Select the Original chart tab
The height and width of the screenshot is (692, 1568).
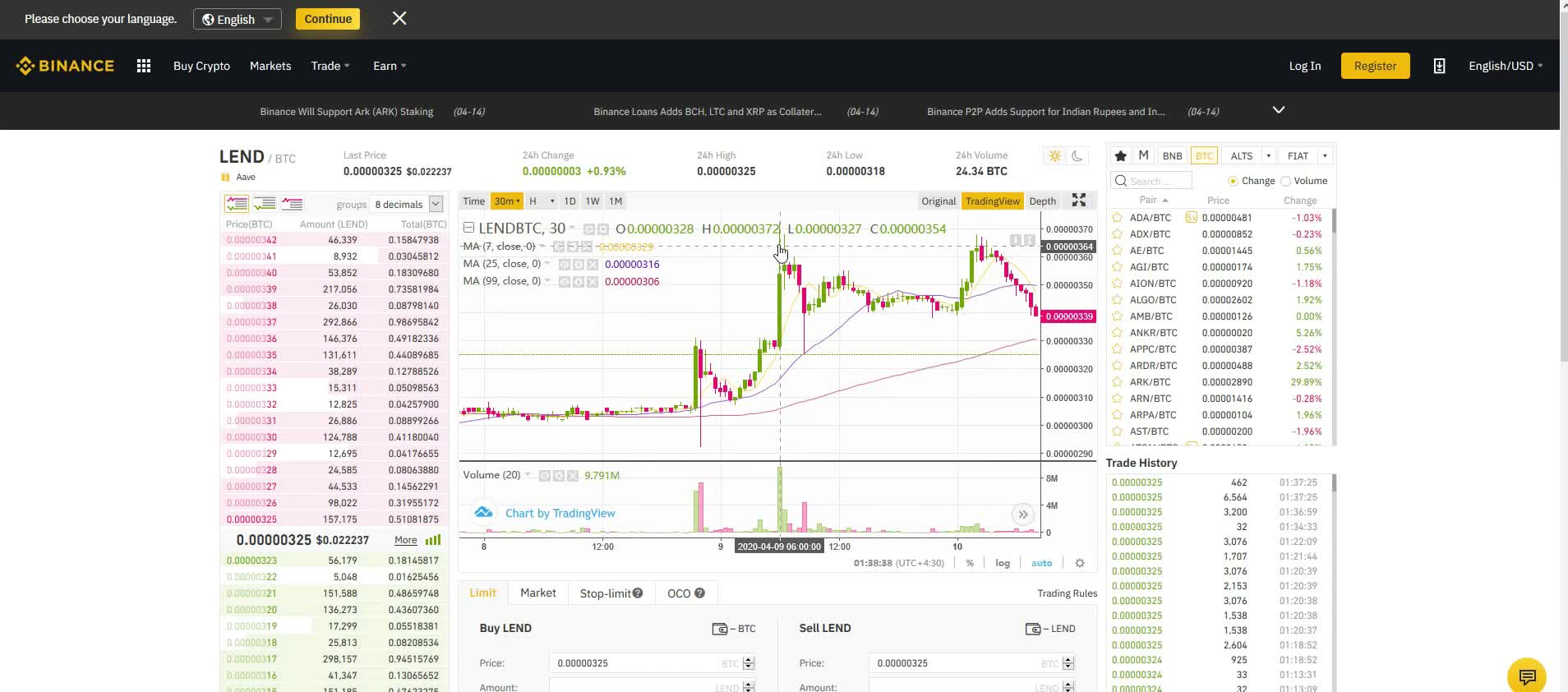tap(938, 201)
